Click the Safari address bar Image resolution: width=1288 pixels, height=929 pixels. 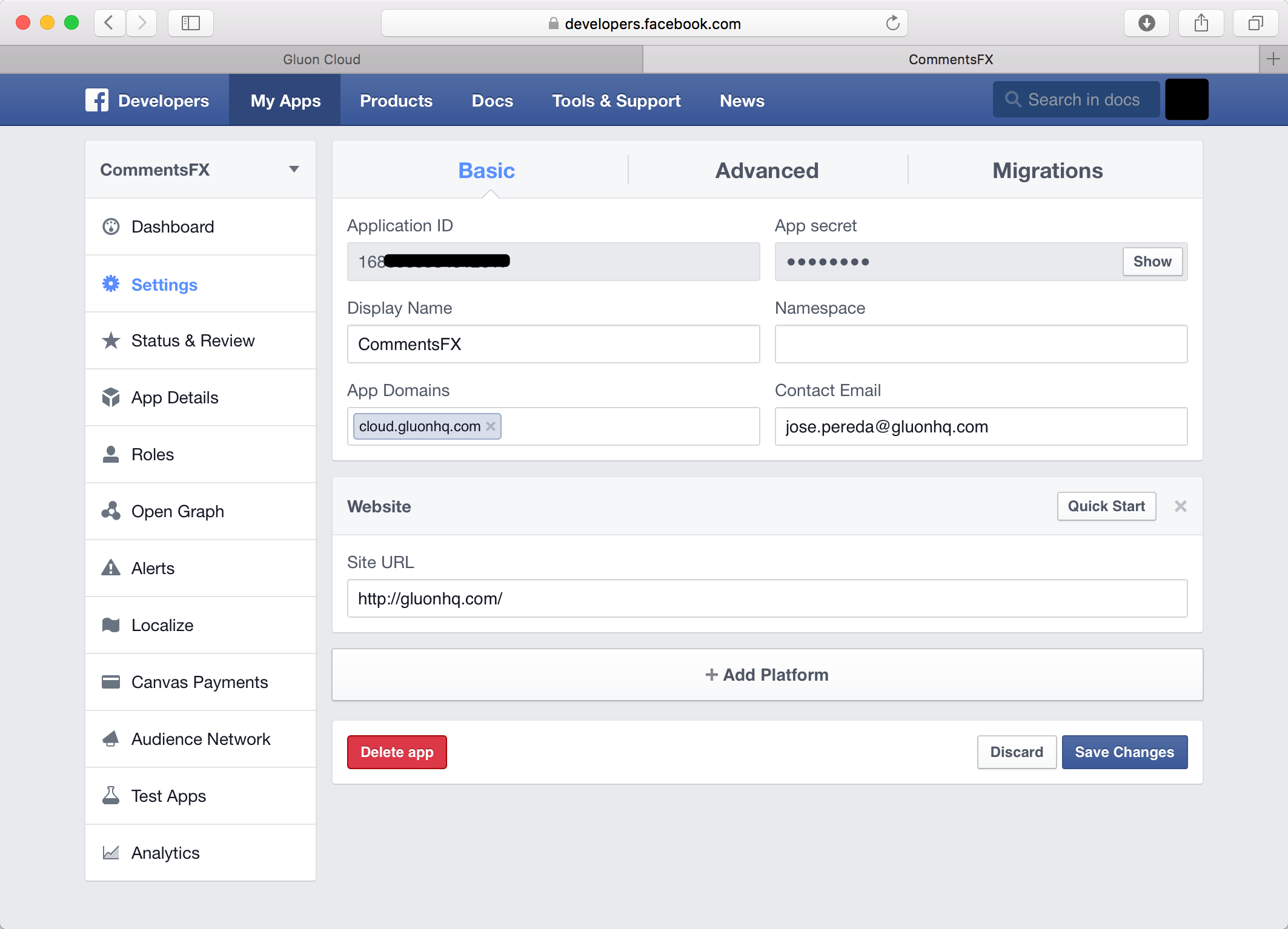pyautogui.click(x=644, y=24)
